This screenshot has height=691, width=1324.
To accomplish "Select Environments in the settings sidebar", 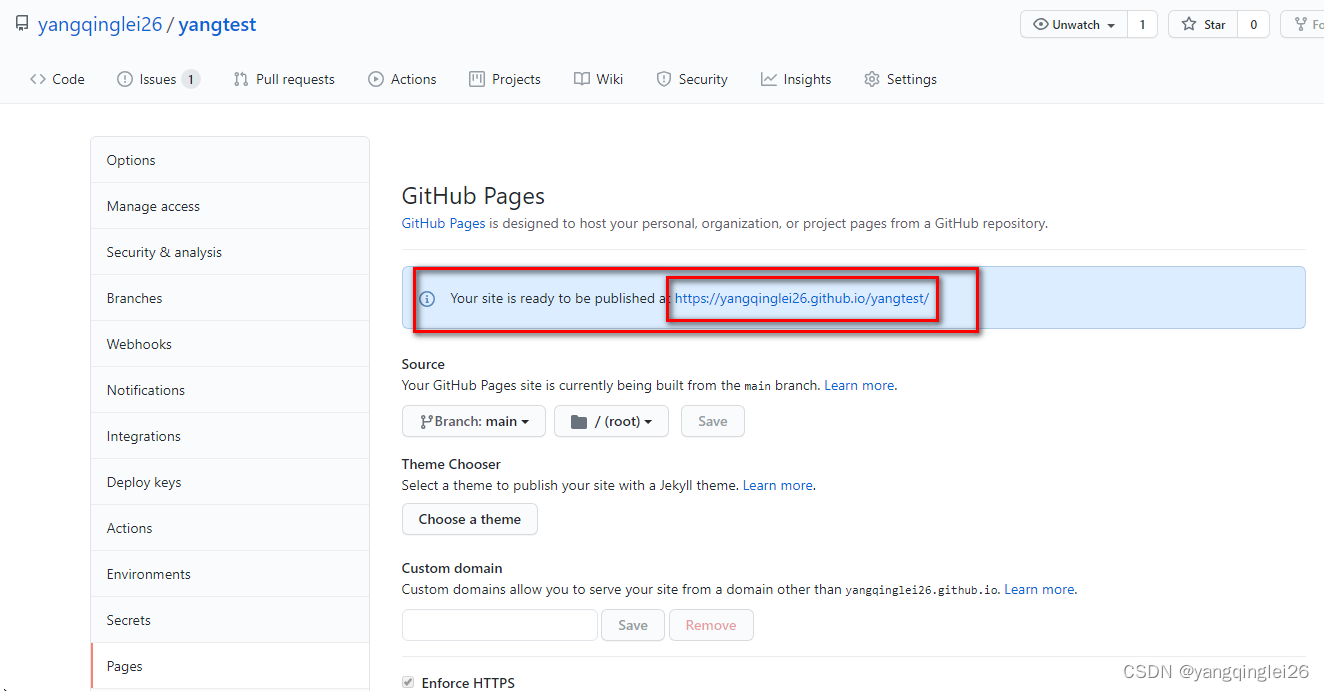I will 230,574.
